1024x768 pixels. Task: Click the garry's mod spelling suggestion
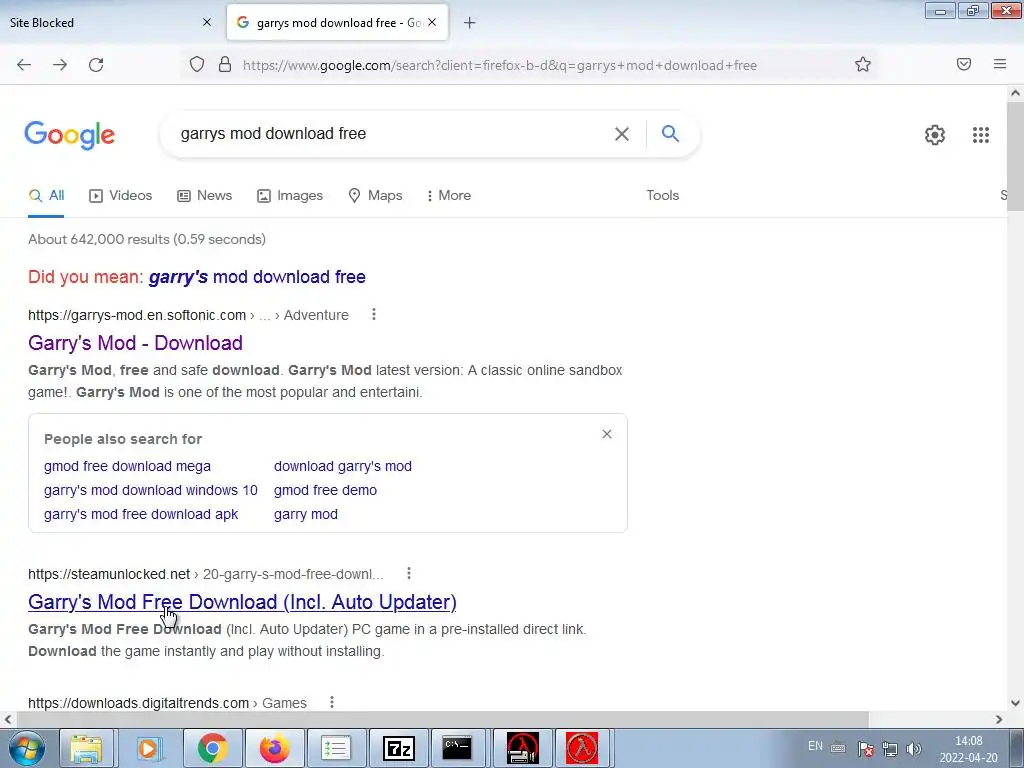pos(257,277)
